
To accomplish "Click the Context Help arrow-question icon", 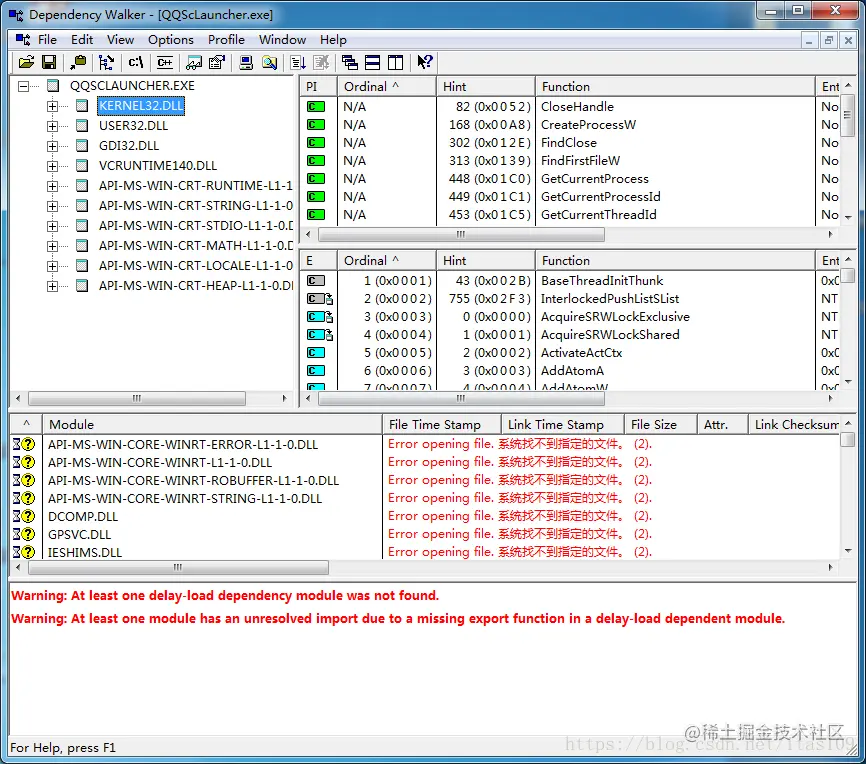I will pos(425,62).
